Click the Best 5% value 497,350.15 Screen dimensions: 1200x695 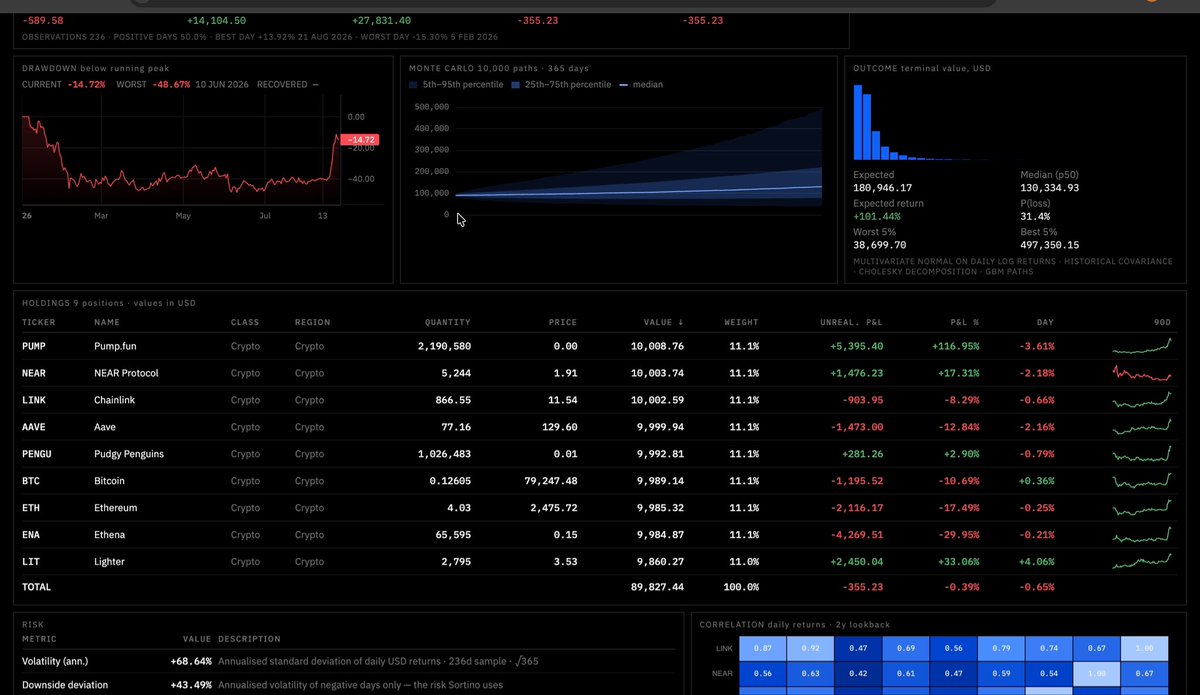point(1050,245)
